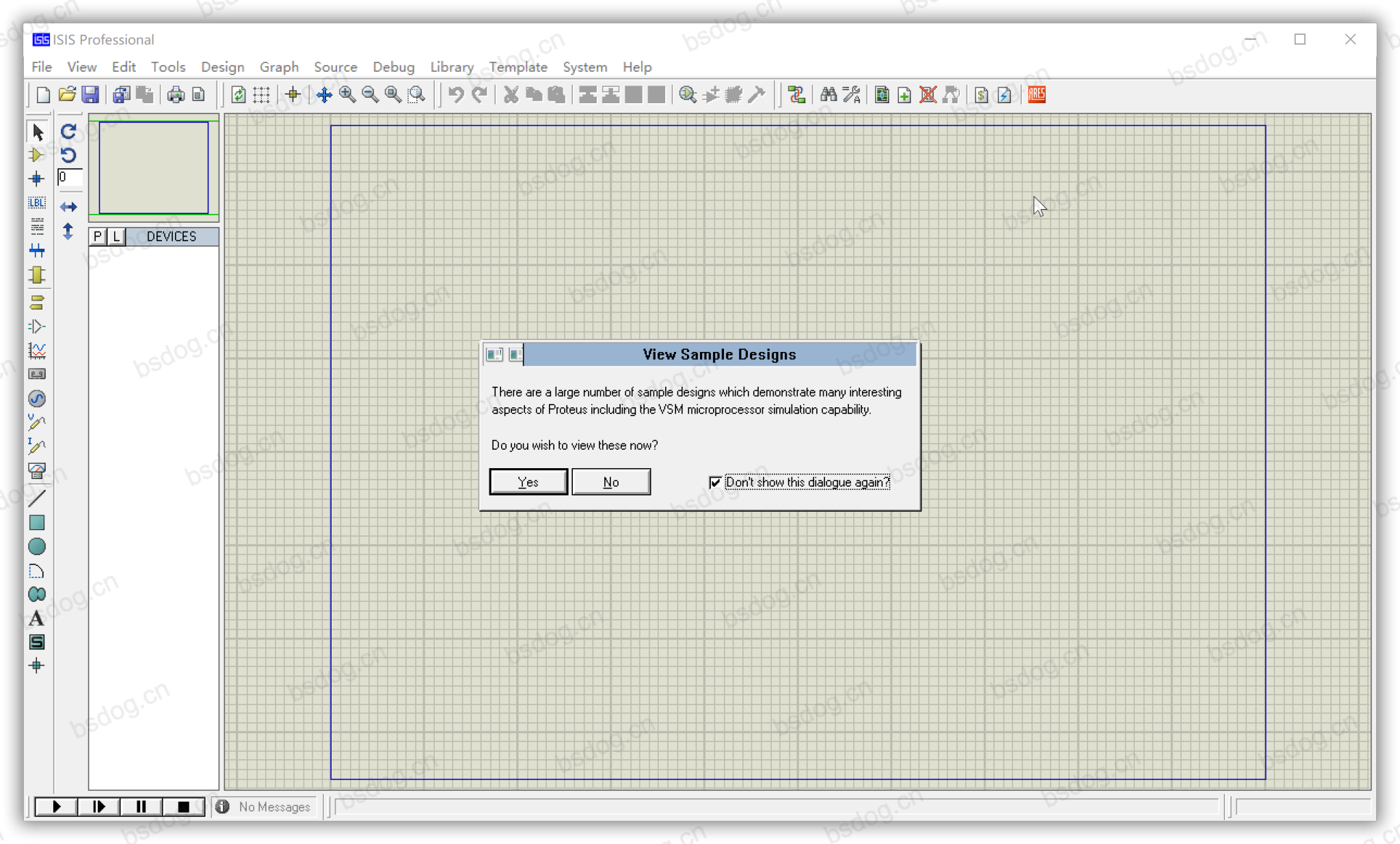
Task: Click the P pick devices button
Action: click(98, 236)
